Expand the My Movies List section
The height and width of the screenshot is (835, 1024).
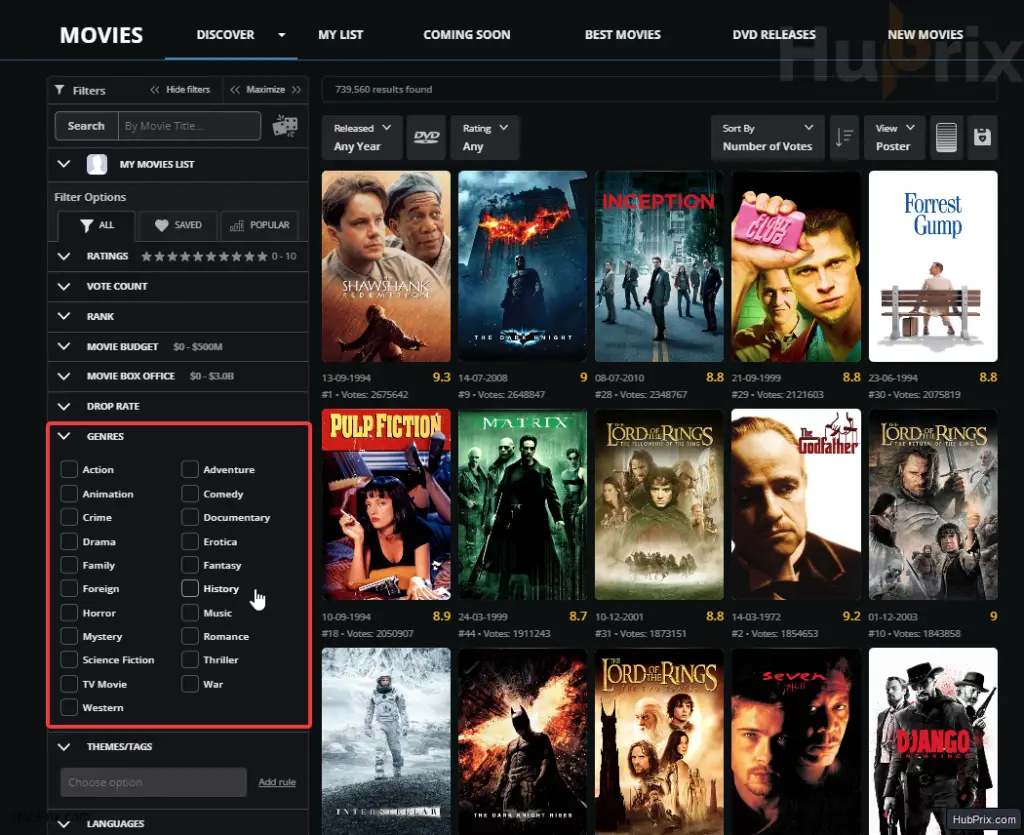(x=64, y=164)
